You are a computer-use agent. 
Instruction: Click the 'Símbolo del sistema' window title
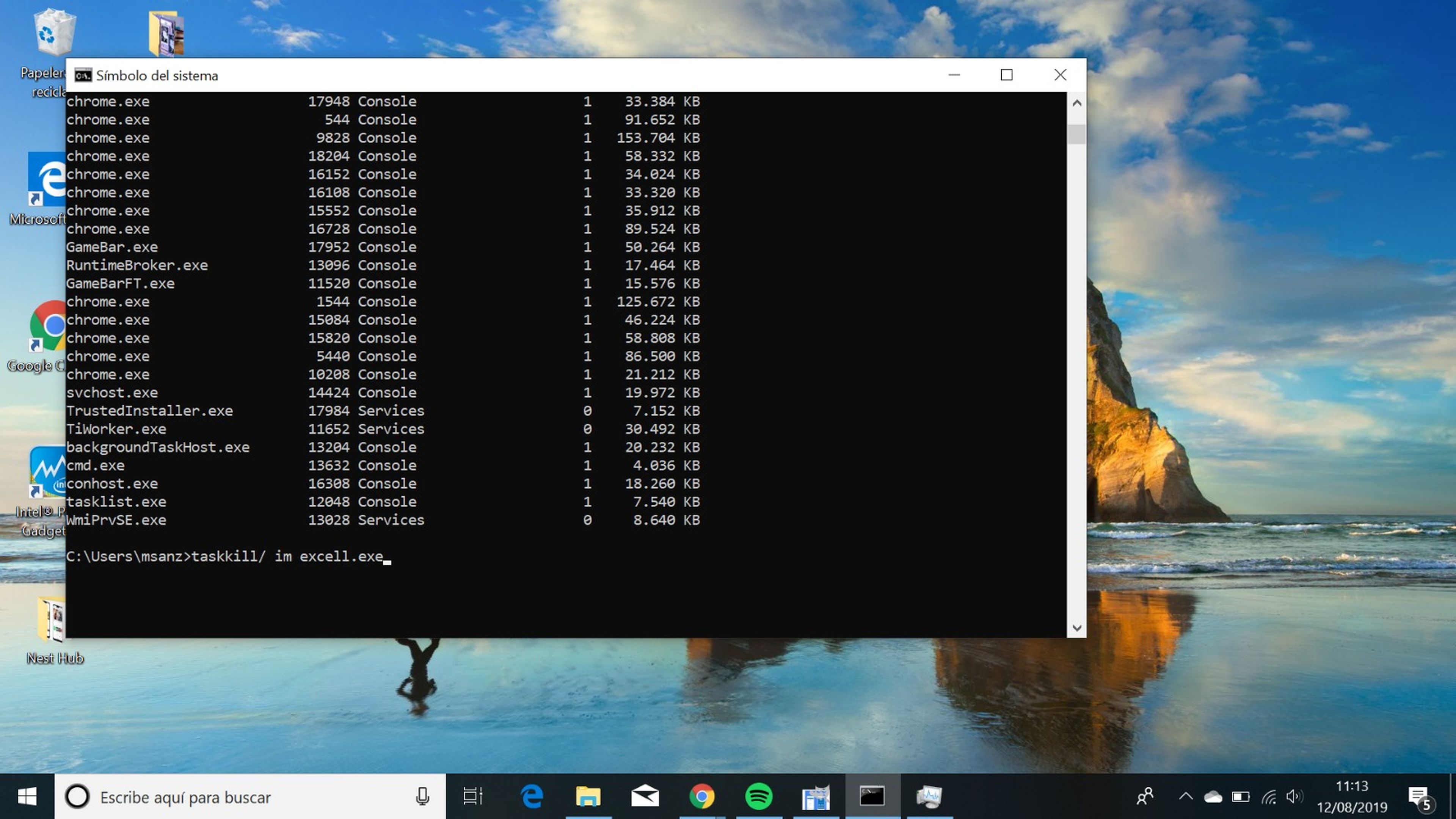157,76
